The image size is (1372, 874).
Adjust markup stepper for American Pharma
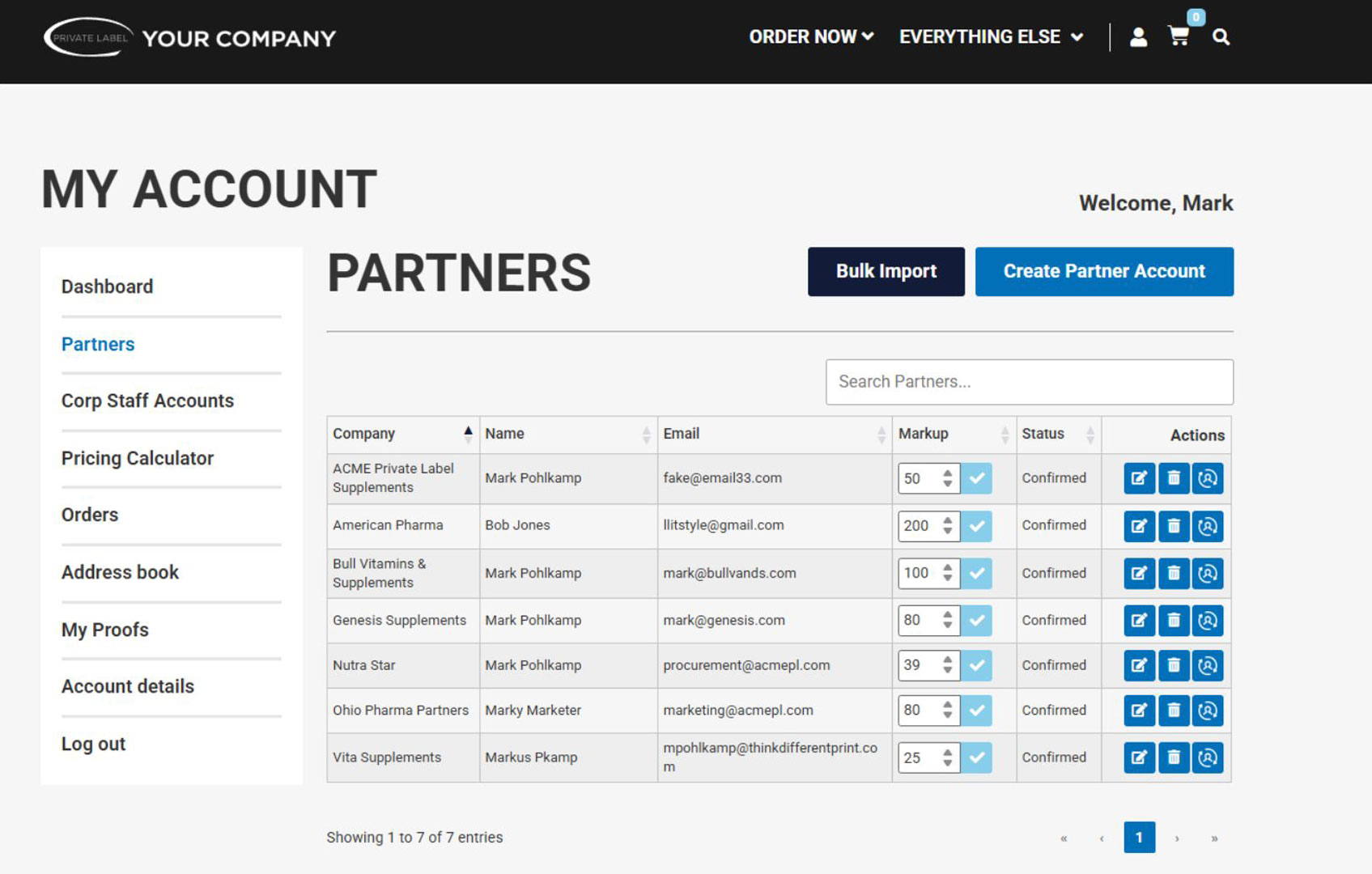(x=947, y=526)
